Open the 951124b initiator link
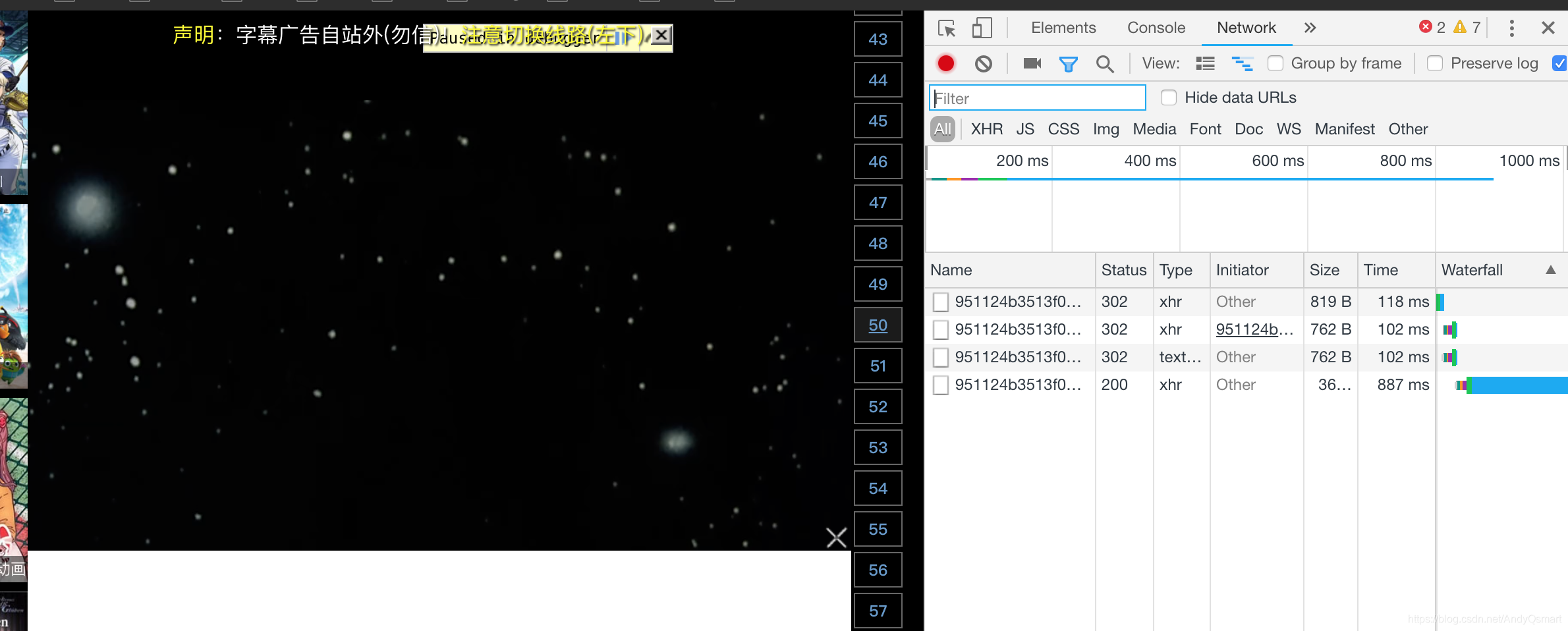This screenshot has height=631, width=1568. pyautogui.click(x=1254, y=329)
